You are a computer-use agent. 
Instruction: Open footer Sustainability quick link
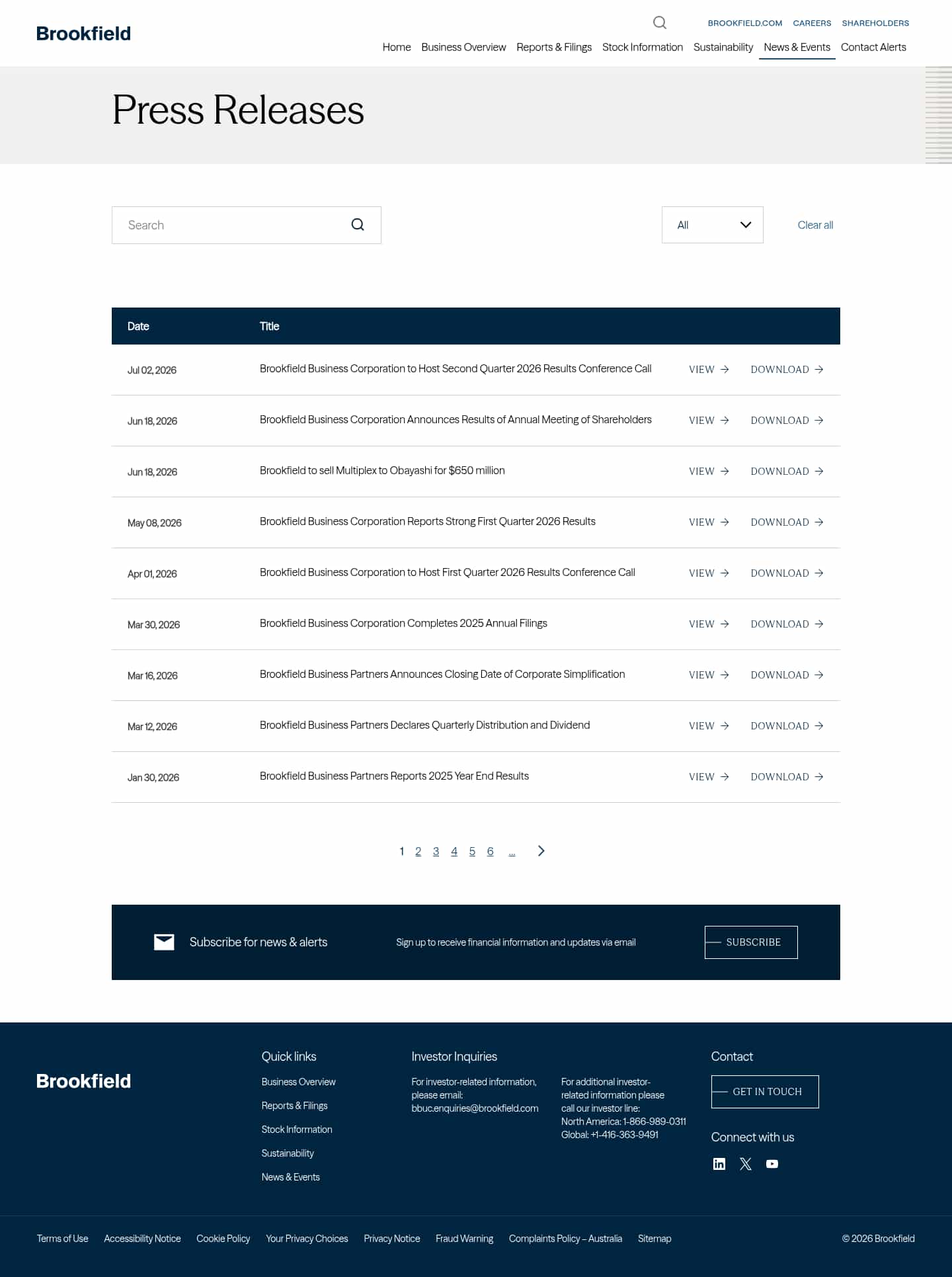point(288,1153)
